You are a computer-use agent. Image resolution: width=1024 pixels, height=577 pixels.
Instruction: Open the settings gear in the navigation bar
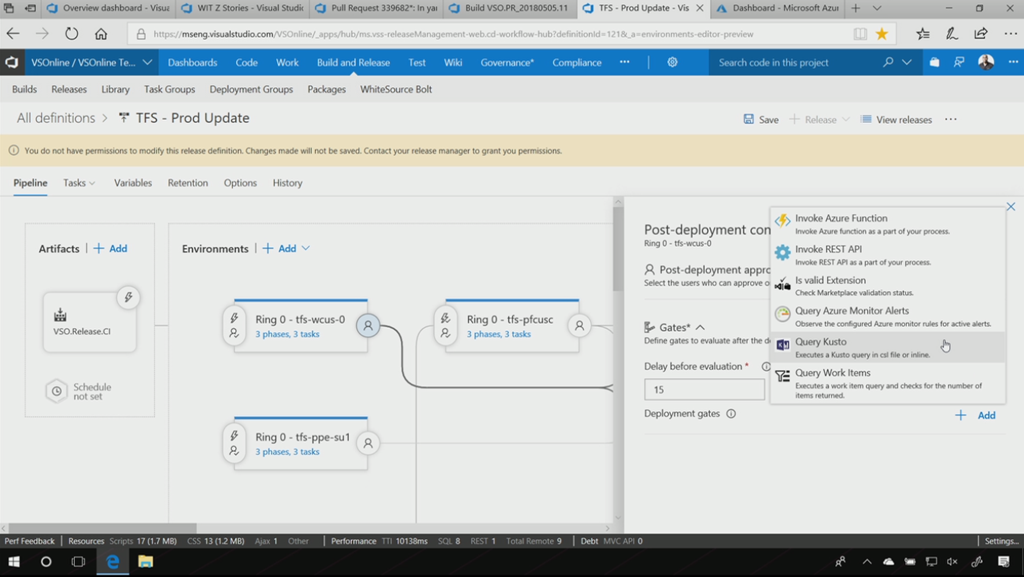click(x=672, y=63)
